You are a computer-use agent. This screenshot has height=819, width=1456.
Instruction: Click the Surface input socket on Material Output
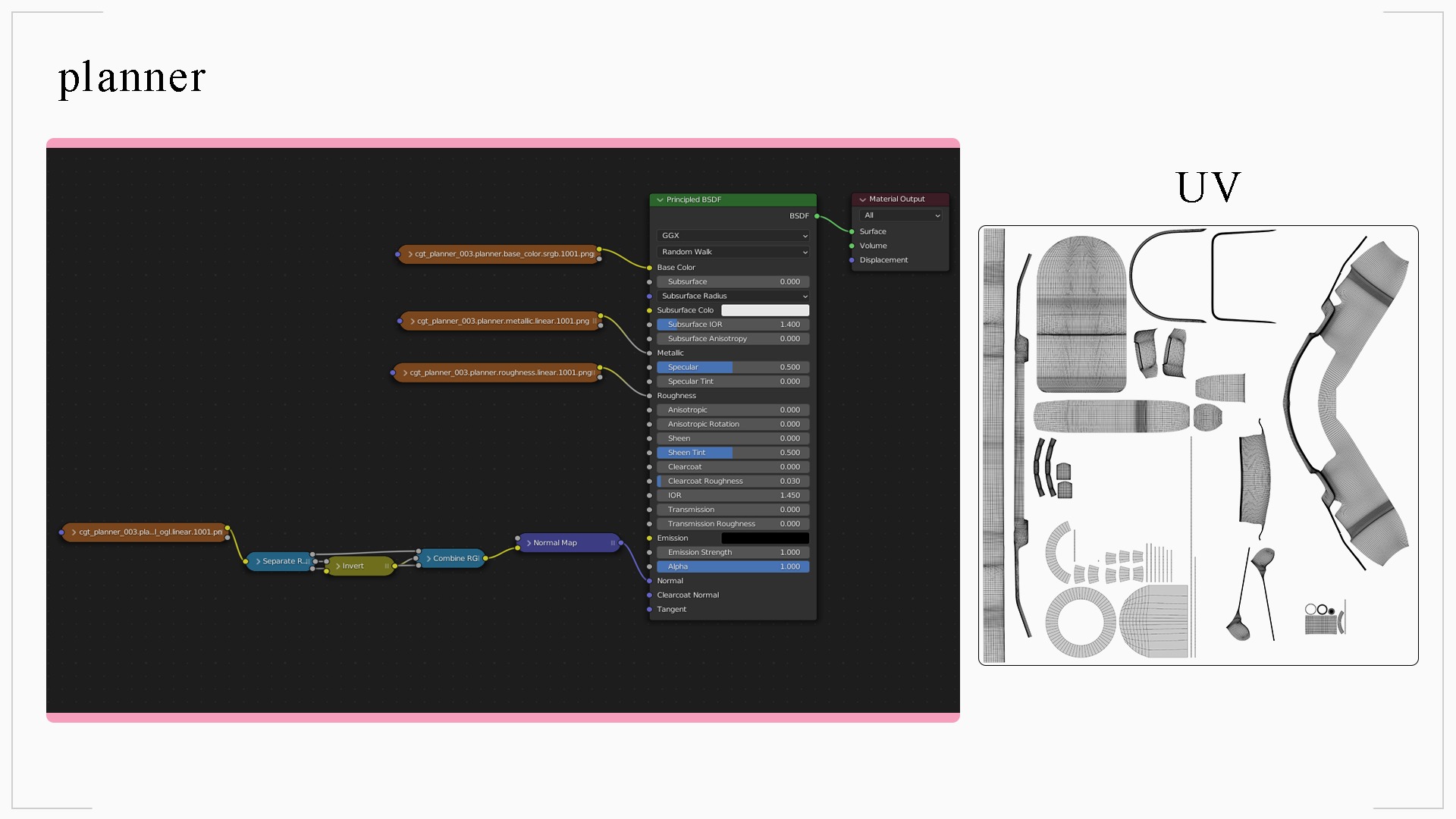point(852,232)
